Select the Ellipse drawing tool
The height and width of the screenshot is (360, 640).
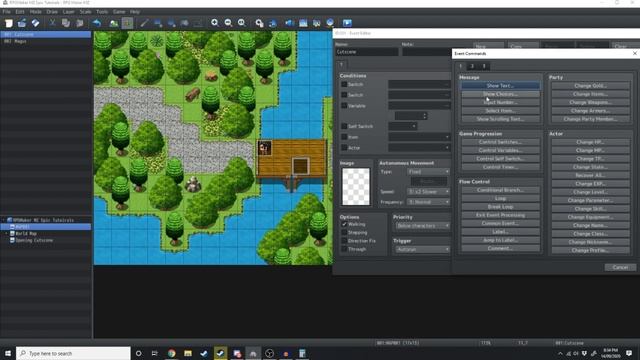171,23
